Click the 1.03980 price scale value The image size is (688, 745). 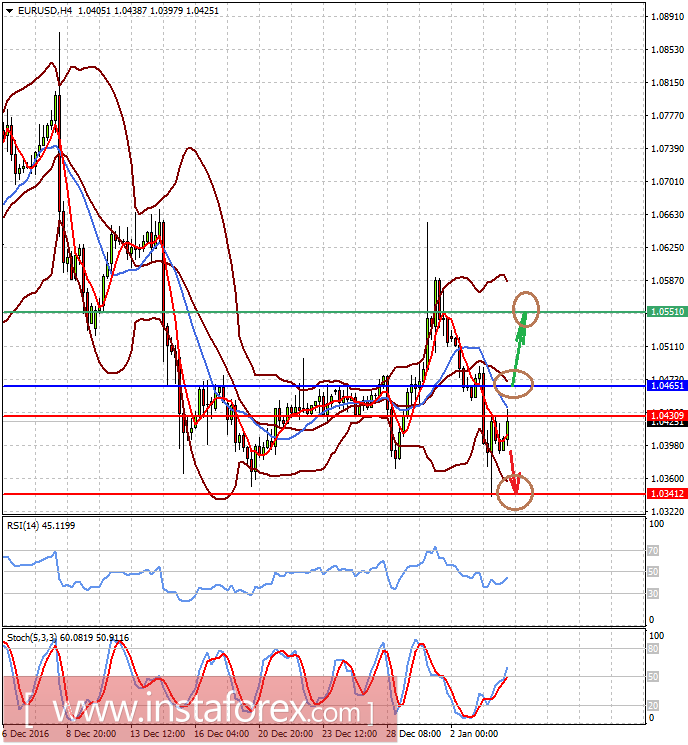click(668, 446)
